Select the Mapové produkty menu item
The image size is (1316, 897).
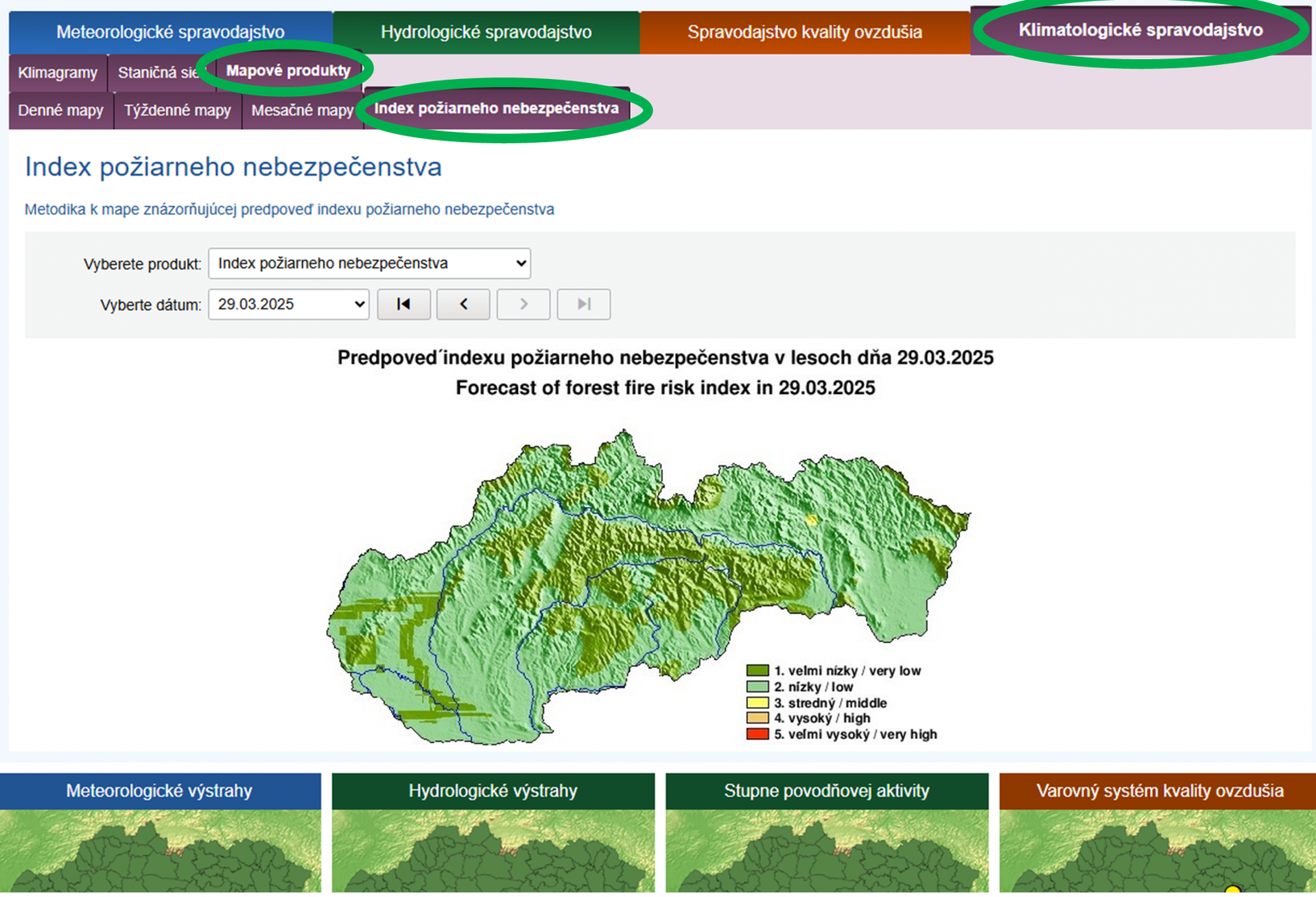click(x=288, y=71)
